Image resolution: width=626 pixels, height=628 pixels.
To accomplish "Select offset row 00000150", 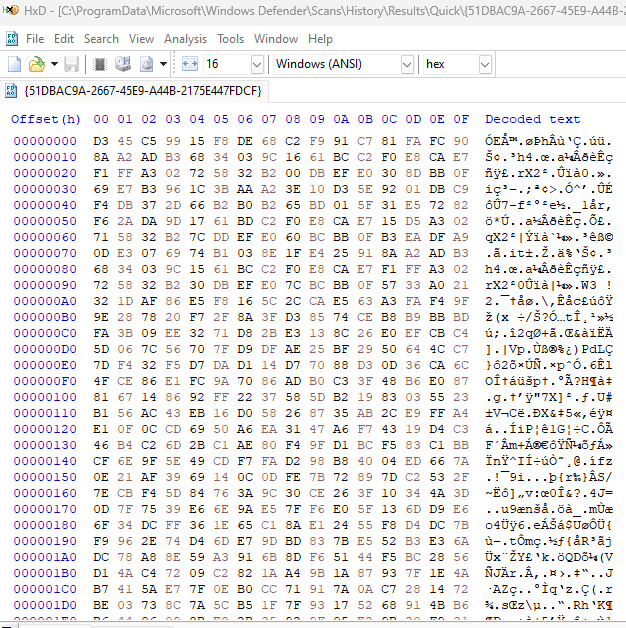I will click(x=45, y=477).
